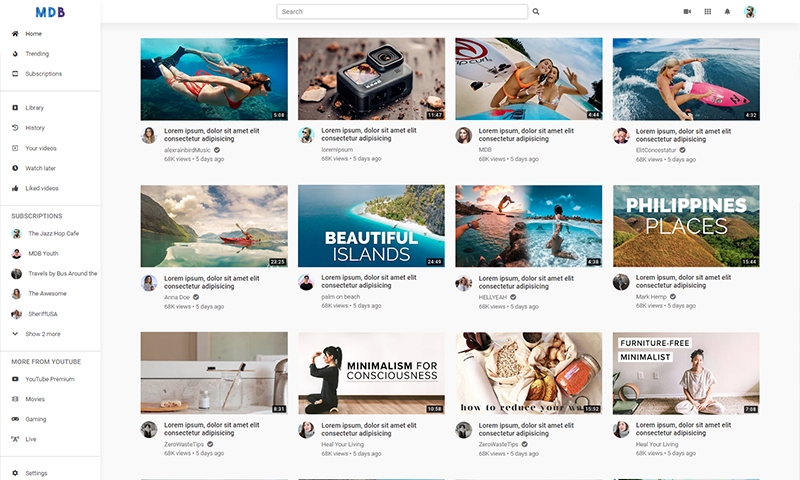The height and width of the screenshot is (480, 800).
Task: Click the MDB Youth channel avatar
Action: [x=16, y=254]
